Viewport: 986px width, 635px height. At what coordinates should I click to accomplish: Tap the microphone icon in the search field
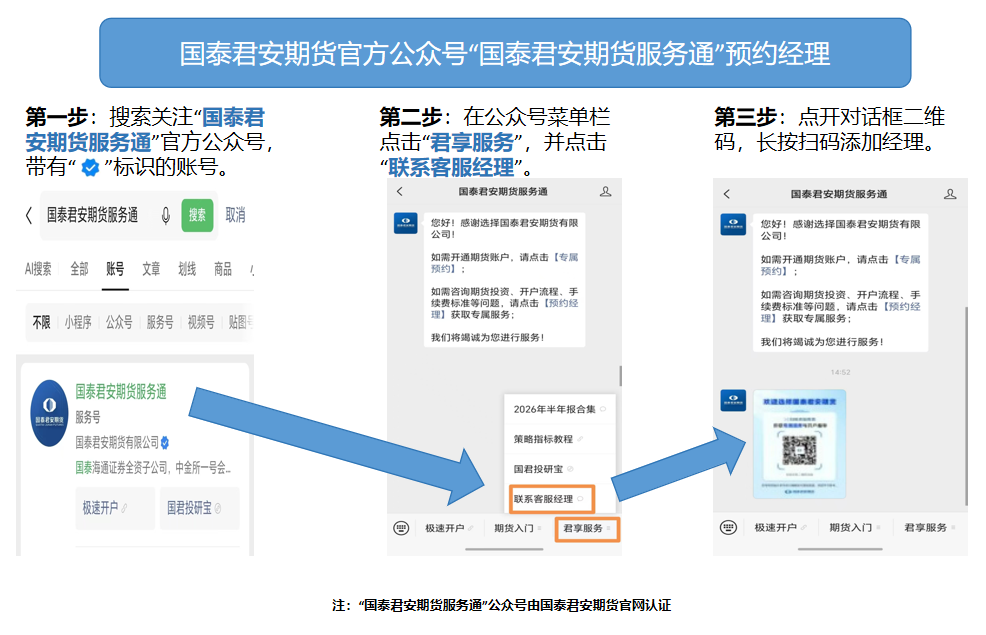point(165,216)
